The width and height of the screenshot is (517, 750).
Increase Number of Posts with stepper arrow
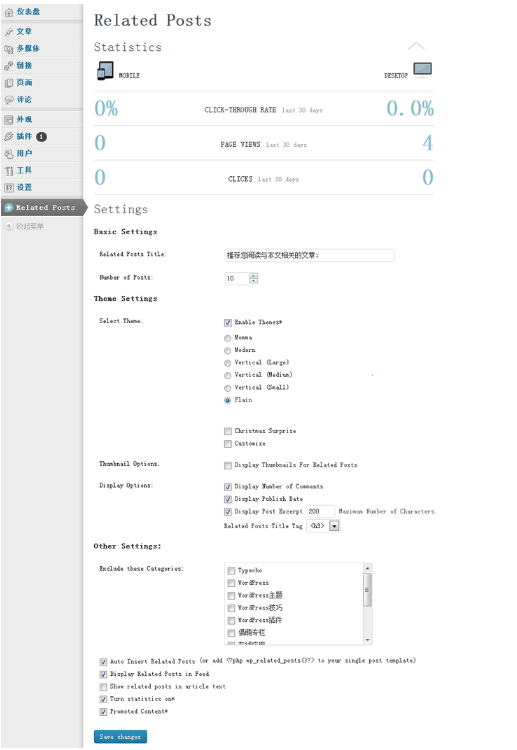pos(253,276)
